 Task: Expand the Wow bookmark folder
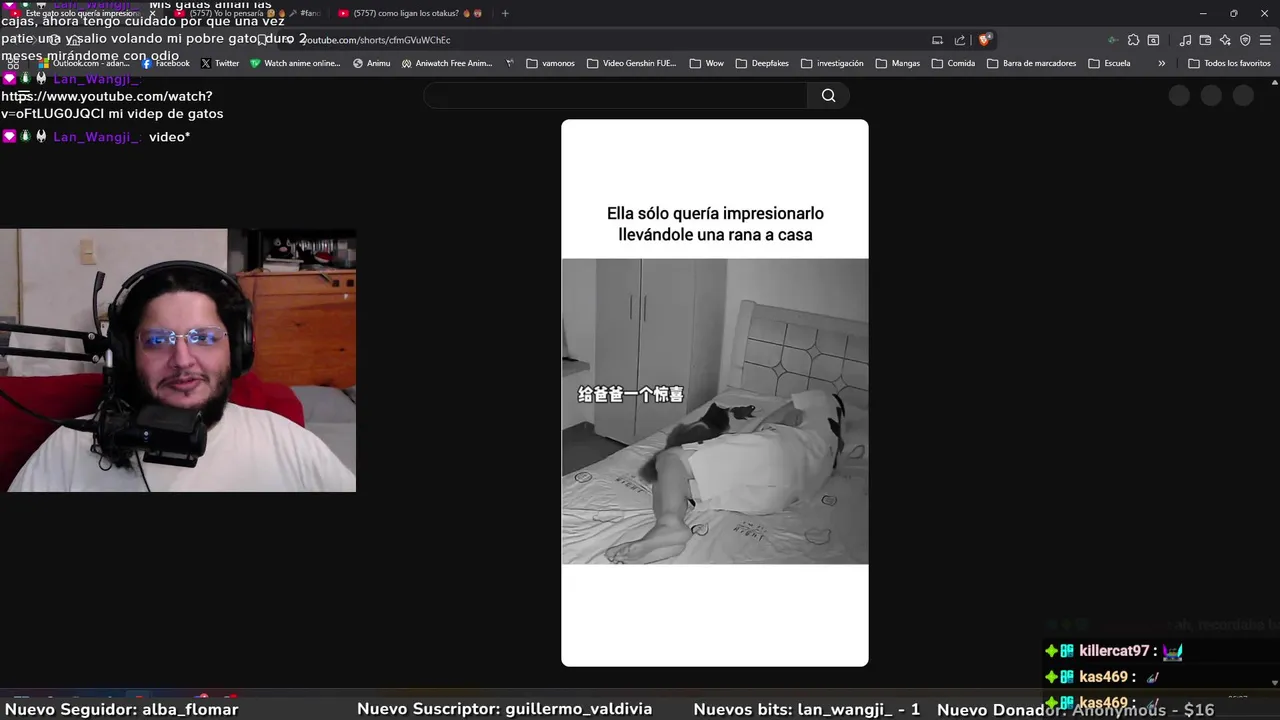[x=706, y=63]
